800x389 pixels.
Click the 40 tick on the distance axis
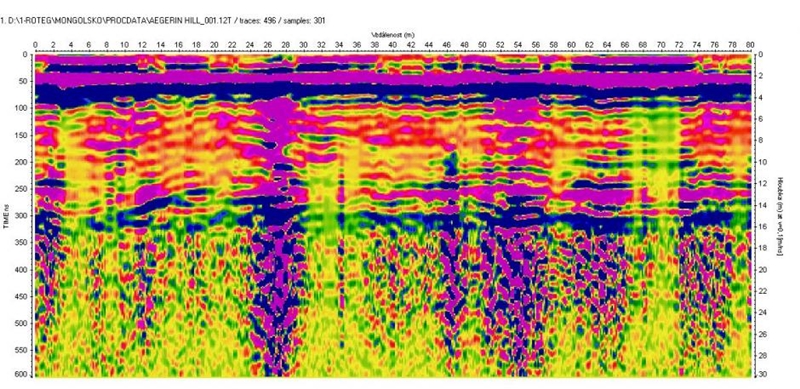[393, 45]
